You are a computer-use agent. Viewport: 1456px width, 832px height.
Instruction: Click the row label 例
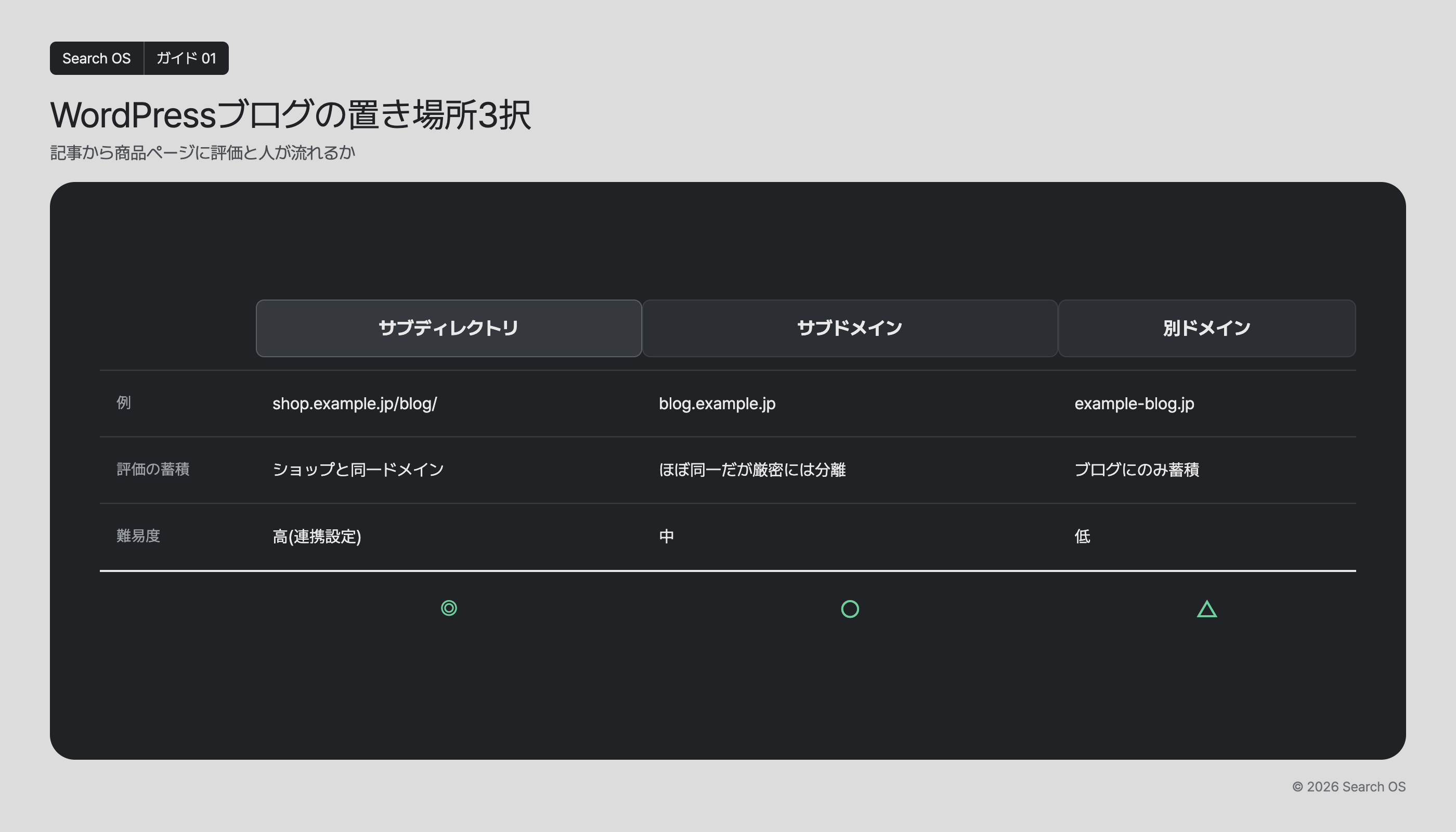tap(123, 403)
